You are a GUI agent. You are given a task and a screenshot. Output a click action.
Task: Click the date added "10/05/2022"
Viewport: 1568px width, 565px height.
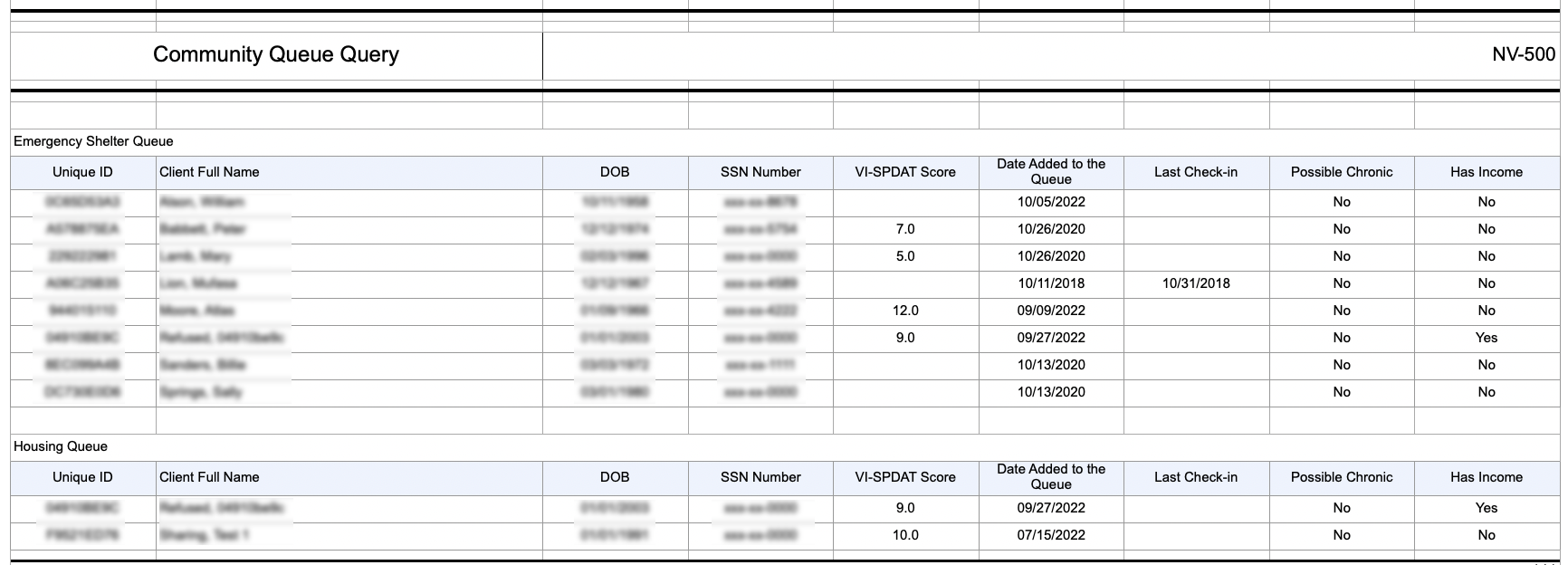pyautogui.click(x=1051, y=202)
